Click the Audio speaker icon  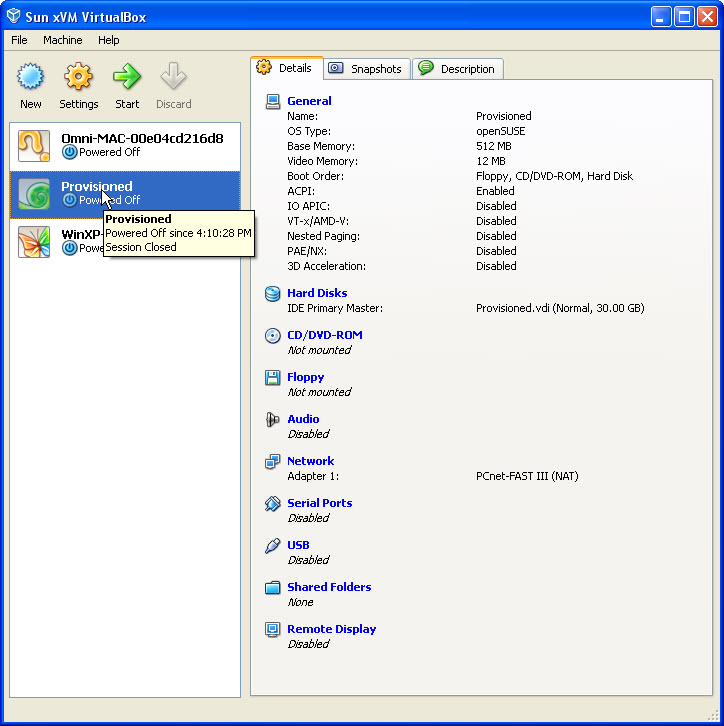click(x=273, y=419)
